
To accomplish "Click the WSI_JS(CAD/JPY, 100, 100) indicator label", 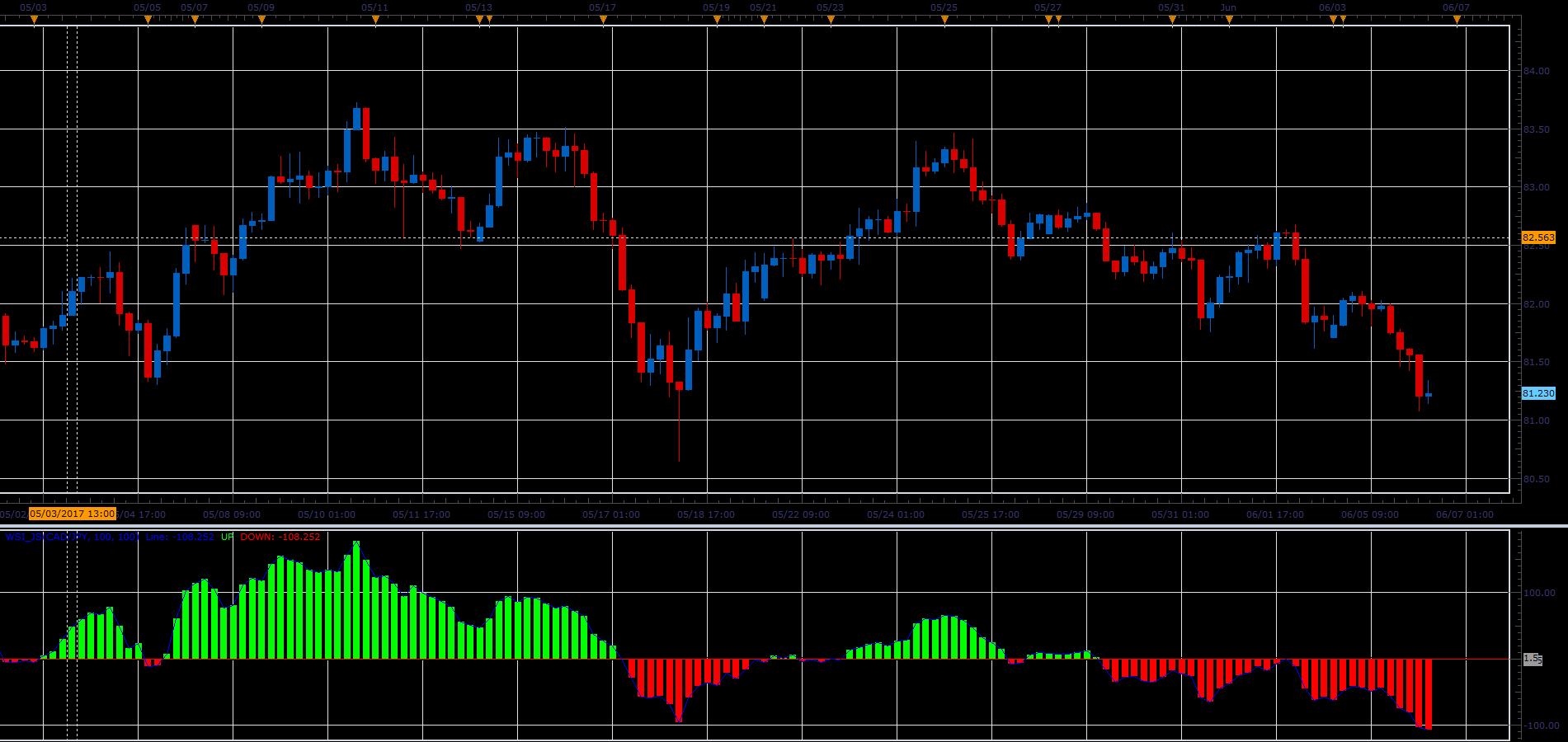I will pos(73,537).
